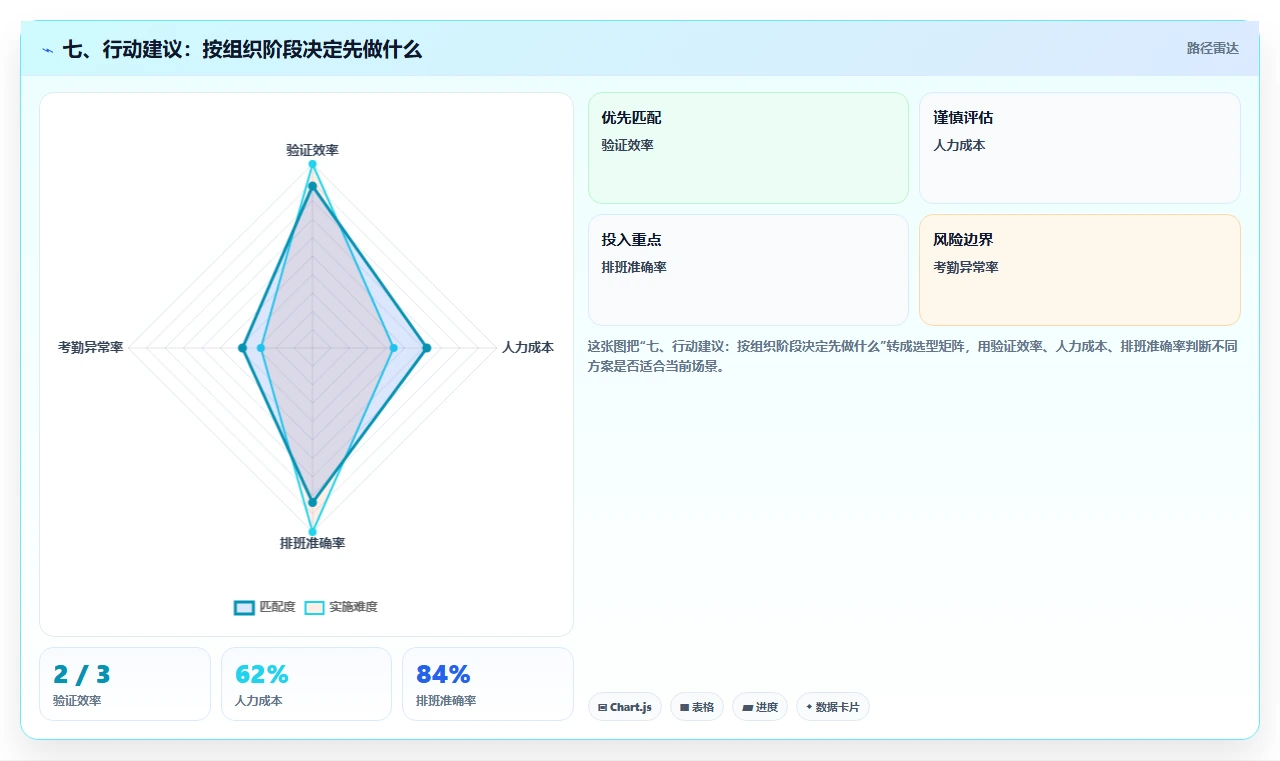The width and height of the screenshot is (1280, 761).
Task: Click the Chart.js tag chip
Action: [x=625, y=707]
